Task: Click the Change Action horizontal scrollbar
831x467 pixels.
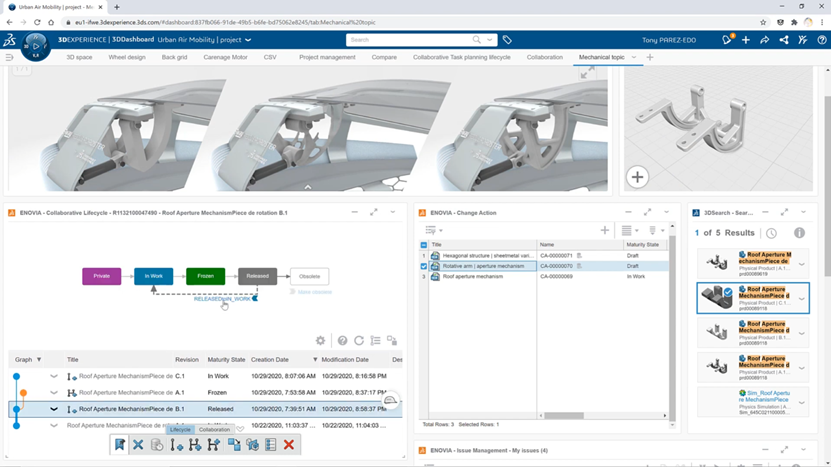Action: pyautogui.click(x=564, y=416)
